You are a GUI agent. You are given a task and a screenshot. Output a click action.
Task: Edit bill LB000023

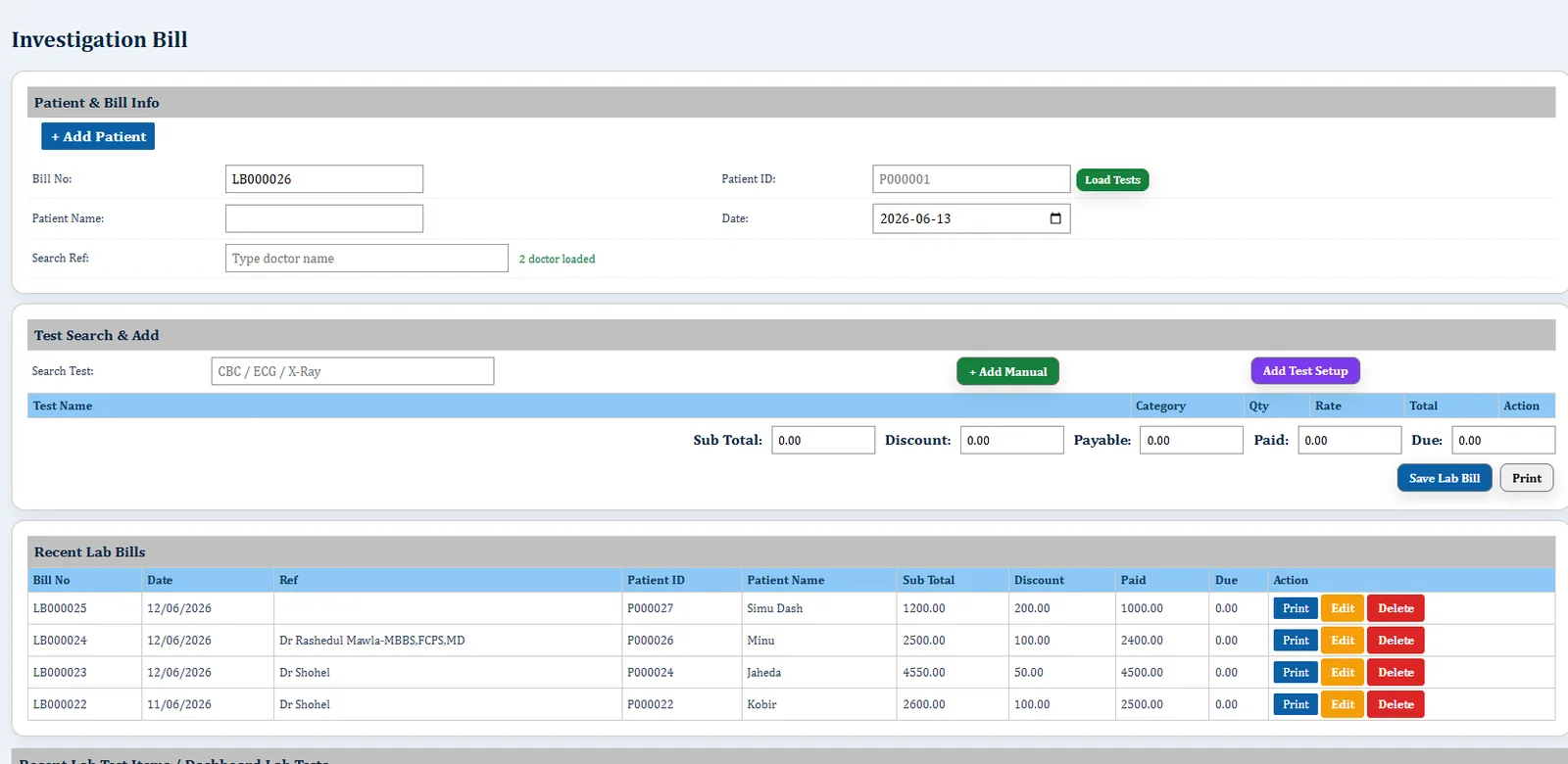pyautogui.click(x=1343, y=673)
